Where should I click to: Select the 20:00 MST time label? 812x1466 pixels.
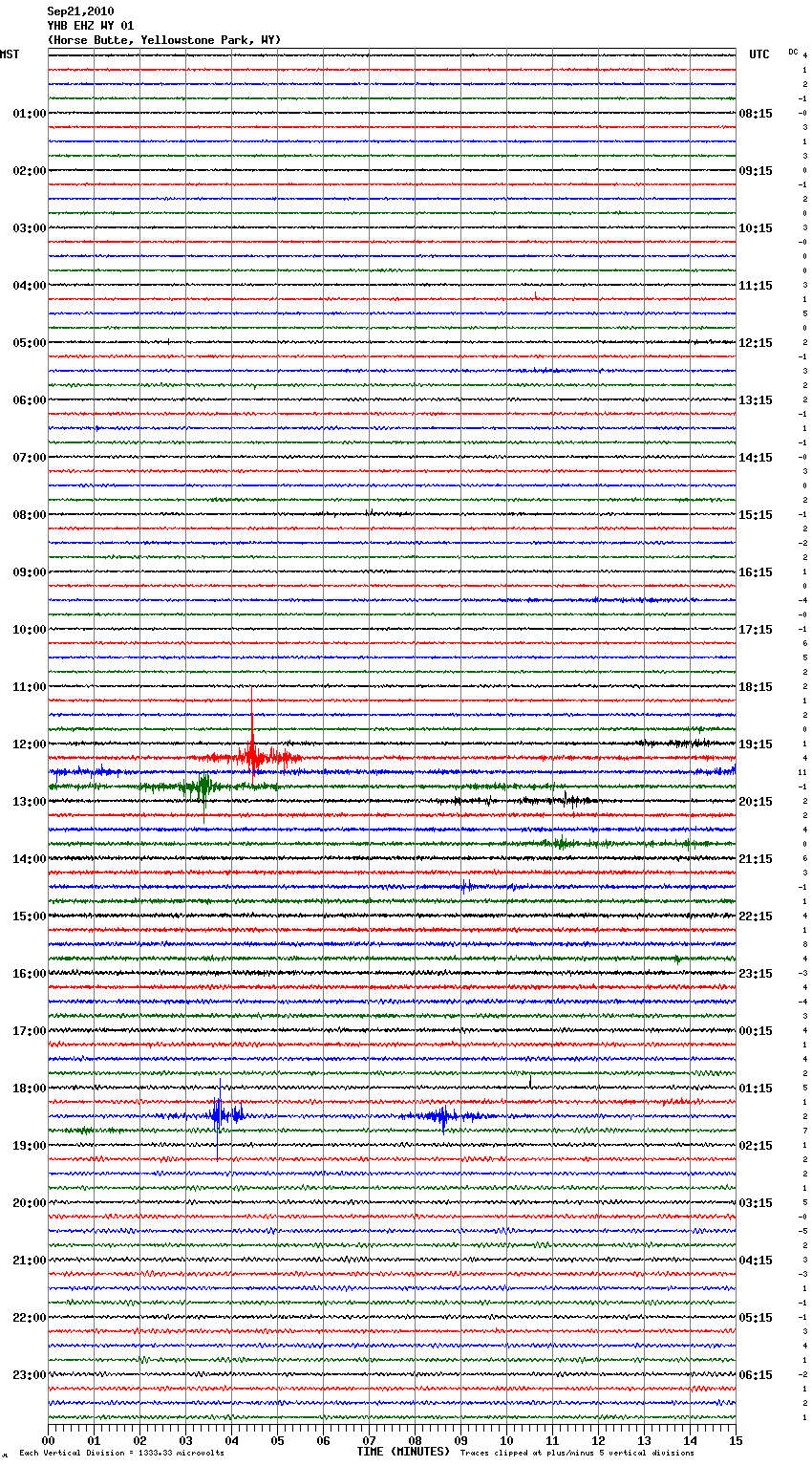pos(30,1203)
